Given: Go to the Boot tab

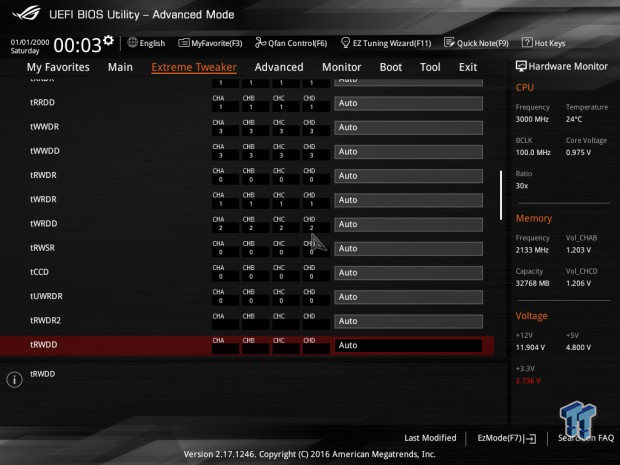Looking at the screenshot, I should tap(391, 67).
